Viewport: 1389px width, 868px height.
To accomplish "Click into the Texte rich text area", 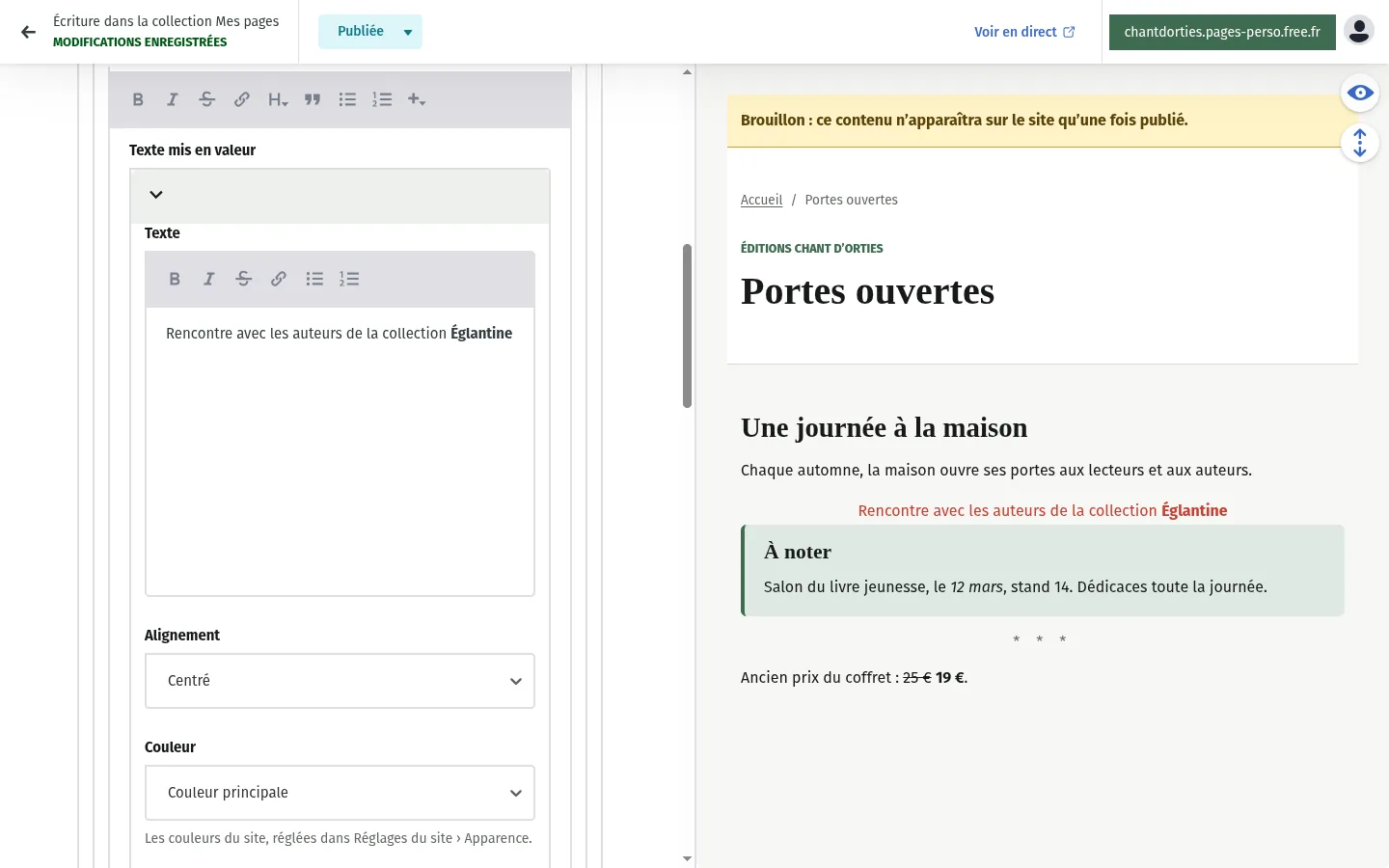I will (340, 451).
